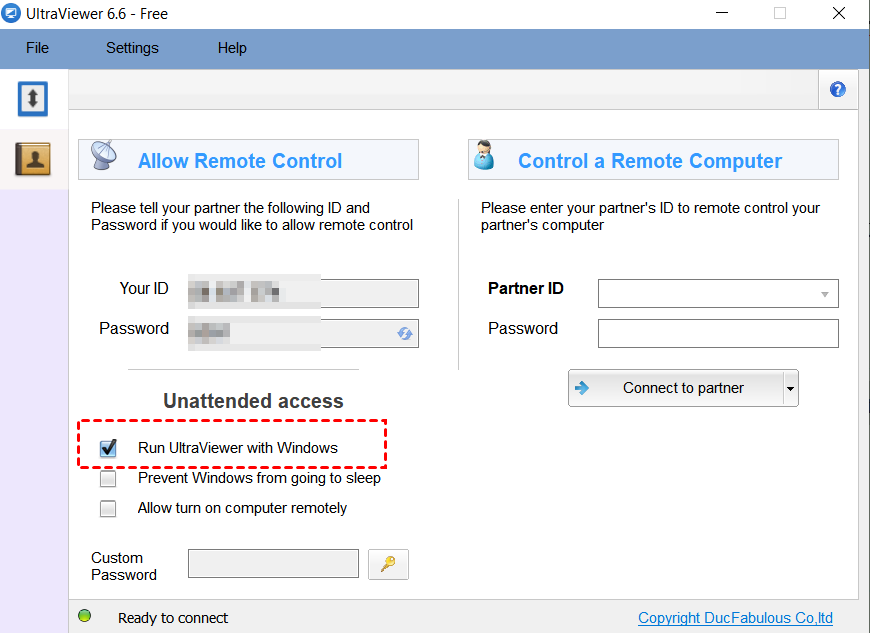The width and height of the screenshot is (870, 633).
Task: Open the Copyright DucFabulous Co,ltd link
Action: [735, 618]
